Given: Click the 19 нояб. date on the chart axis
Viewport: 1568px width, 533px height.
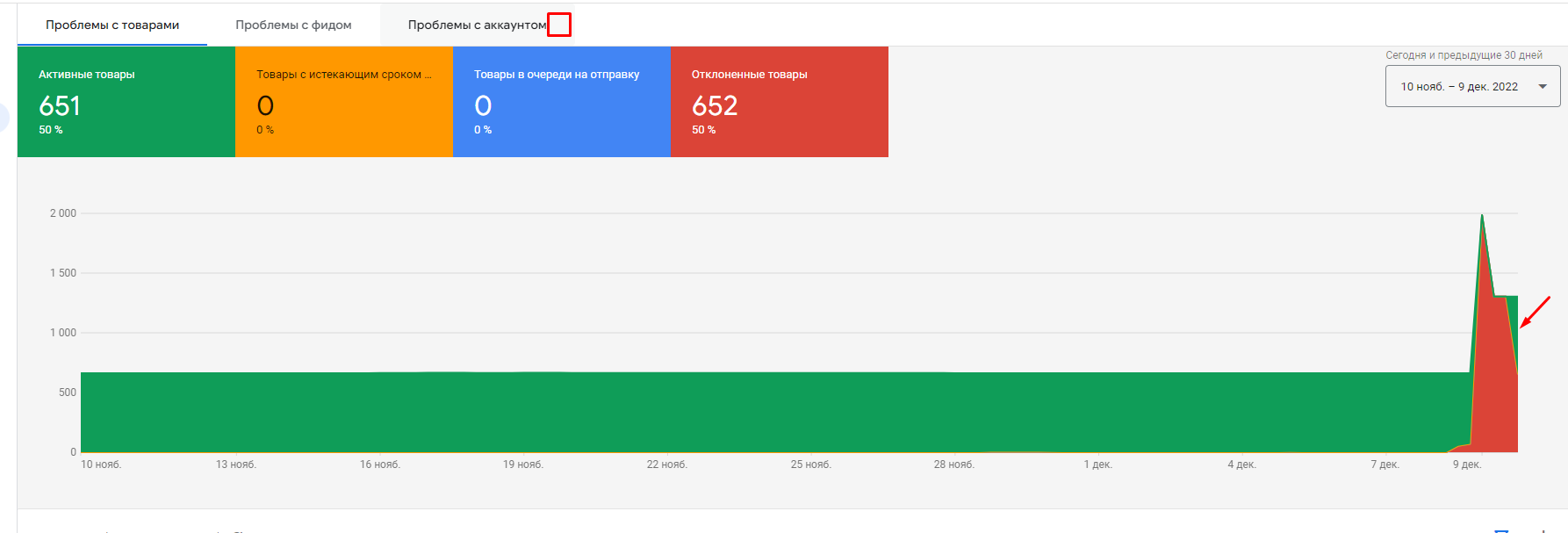Looking at the screenshot, I should coord(523,465).
